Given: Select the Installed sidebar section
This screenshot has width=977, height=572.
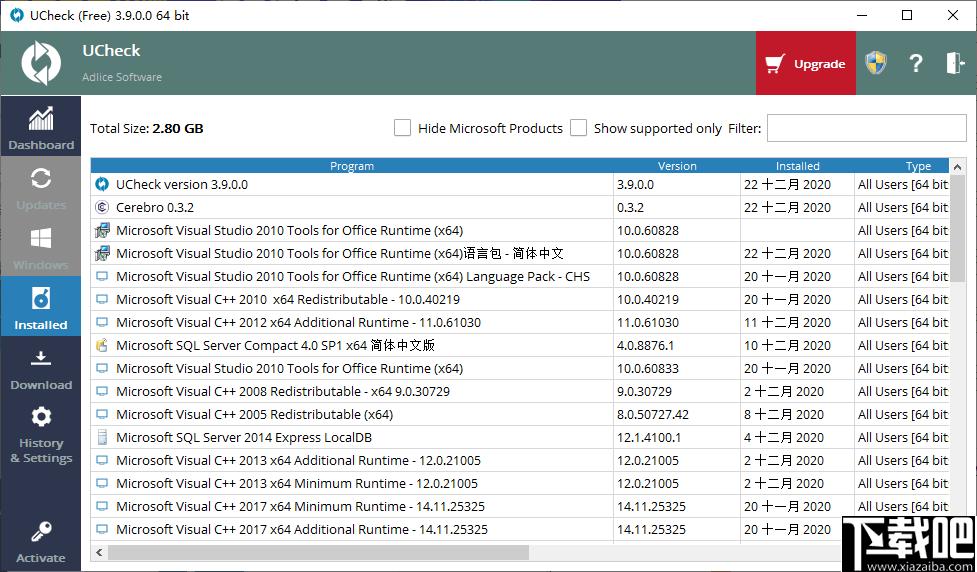Looking at the screenshot, I should pos(41,306).
